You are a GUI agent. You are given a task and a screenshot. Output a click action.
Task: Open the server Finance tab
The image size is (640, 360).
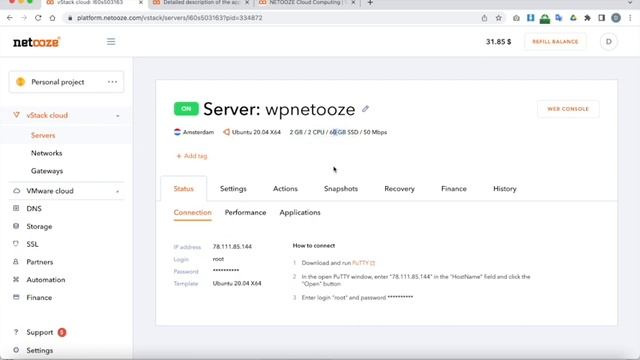coord(454,189)
